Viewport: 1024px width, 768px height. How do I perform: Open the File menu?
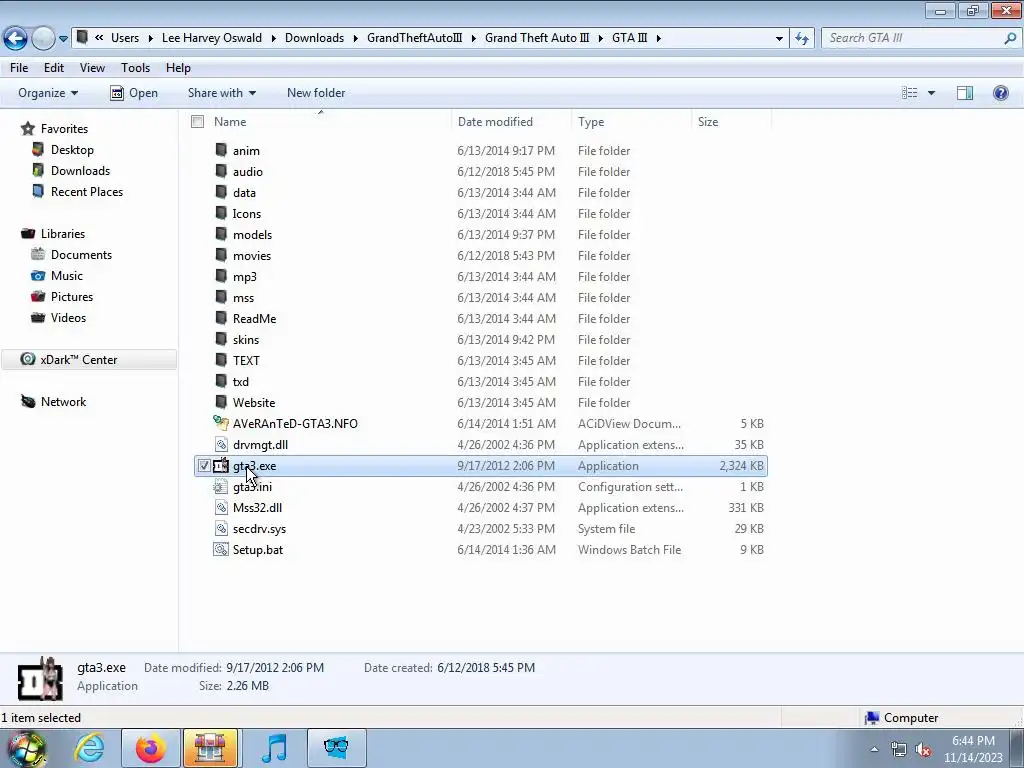tap(19, 68)
